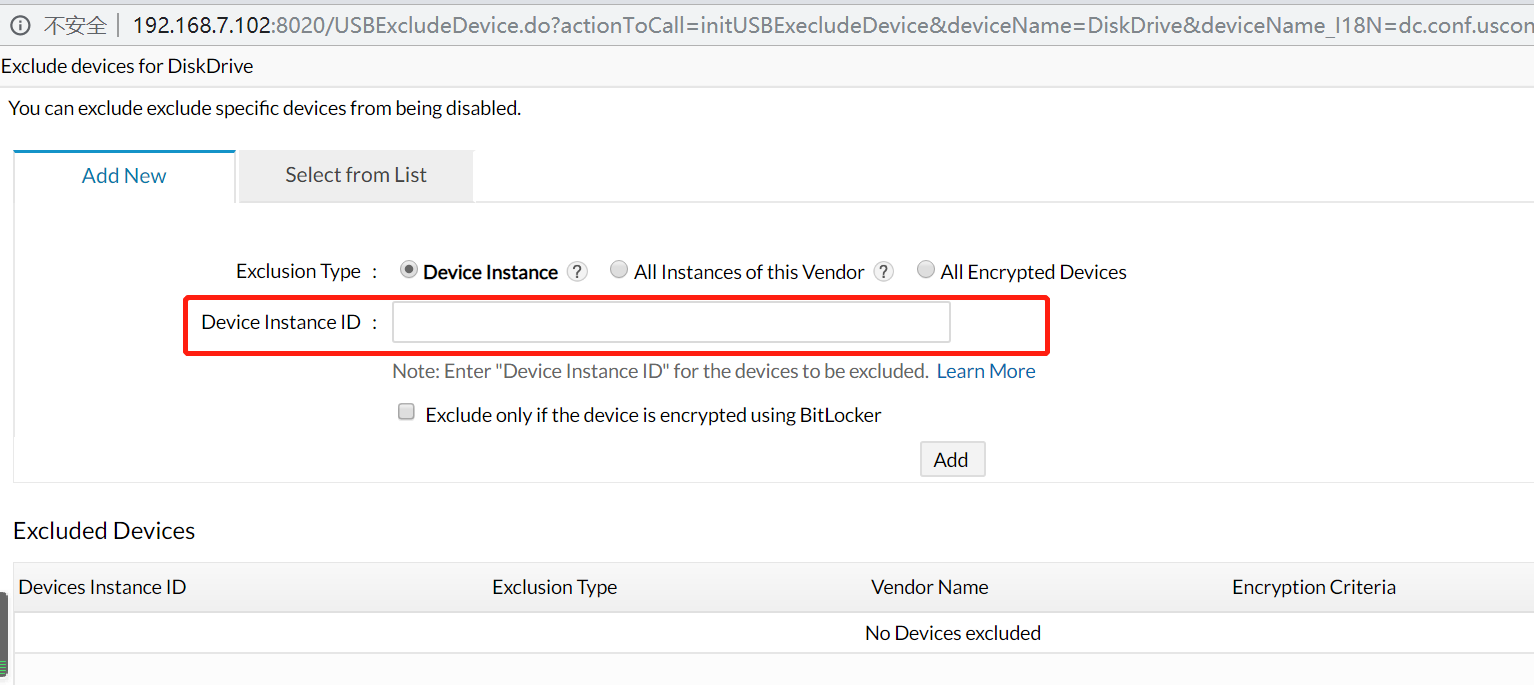Click the Encryption Criteria column header
The height and width of the screenshot is (685, 1534).
(x=1313, y=587)
